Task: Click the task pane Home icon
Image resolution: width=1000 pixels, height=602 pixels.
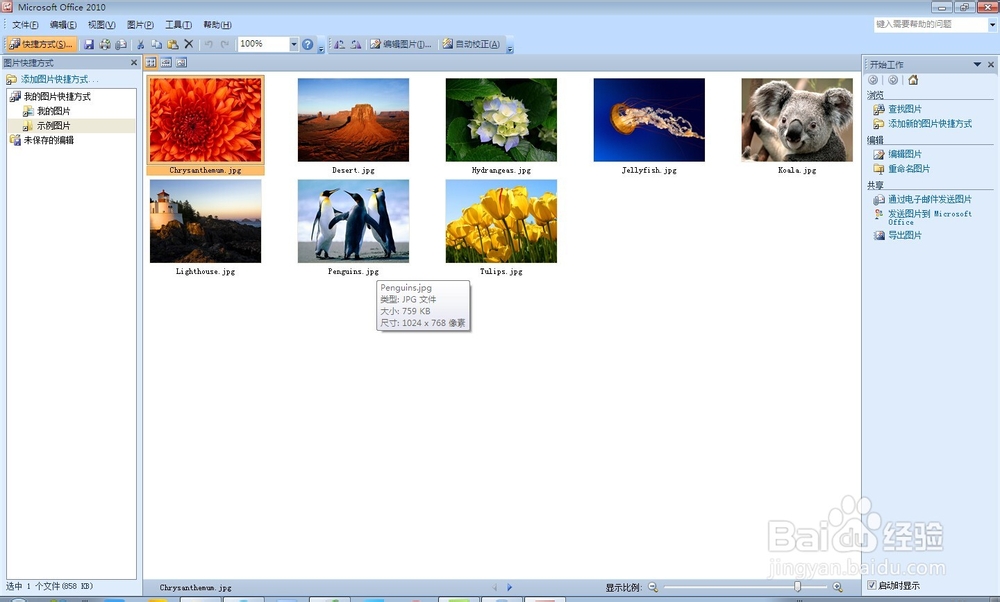Action: pos(913,80)
